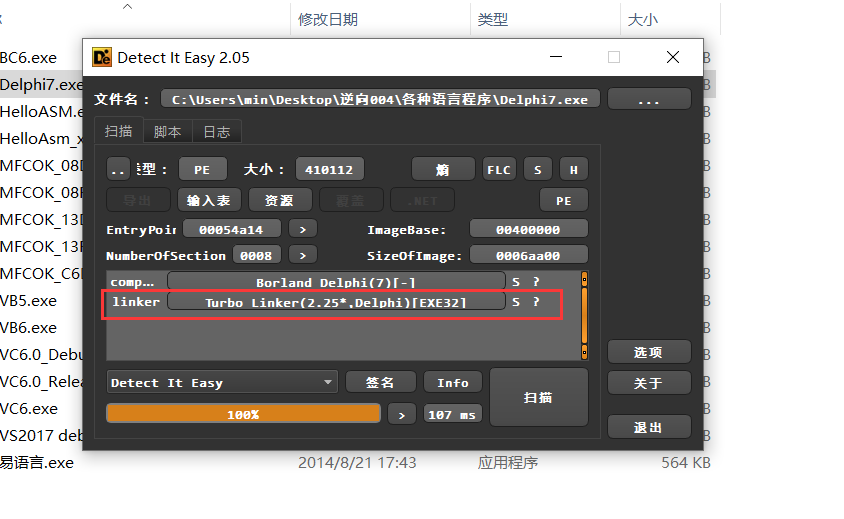Click the FLC button

click(499, 170)
